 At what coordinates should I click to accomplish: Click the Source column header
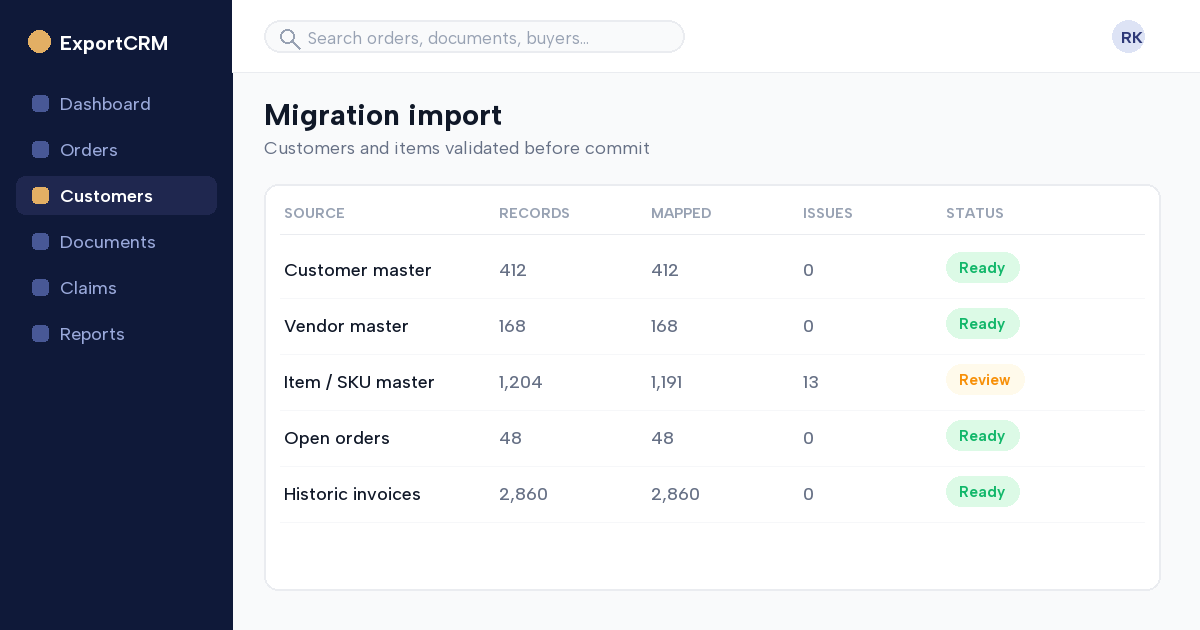coord(314,213)
